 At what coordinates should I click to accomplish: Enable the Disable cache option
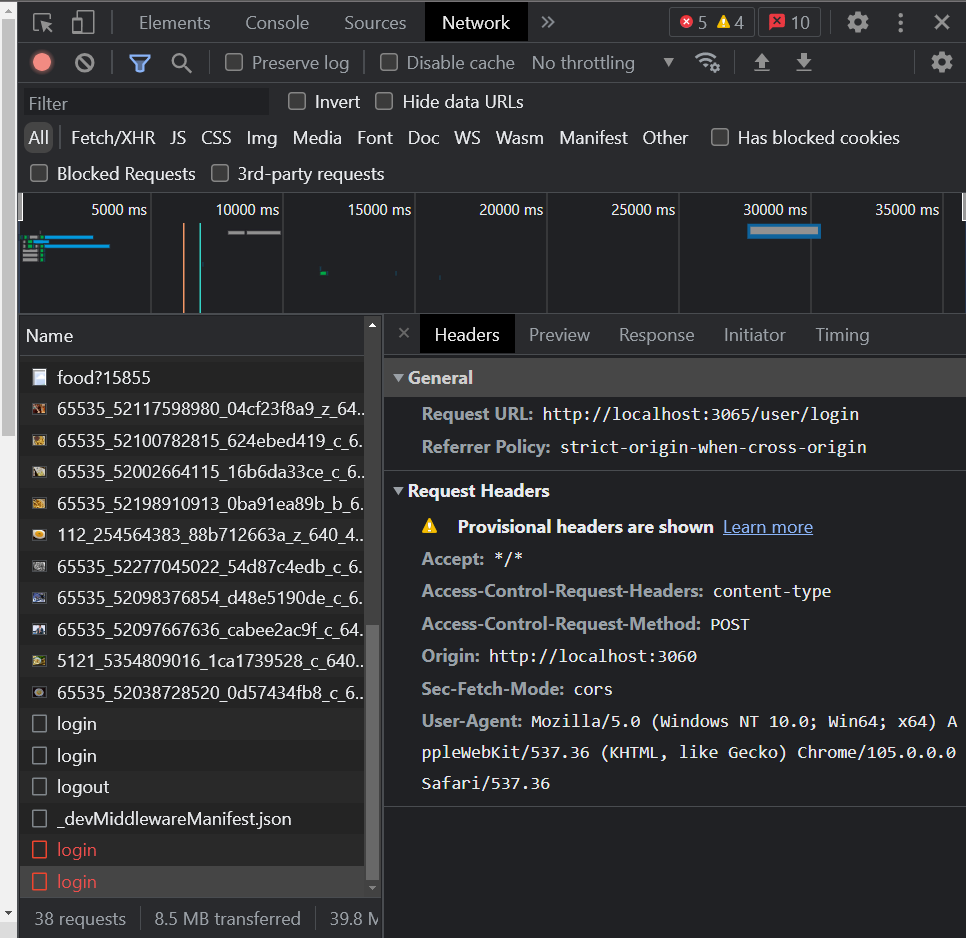(x=388, y=62)
